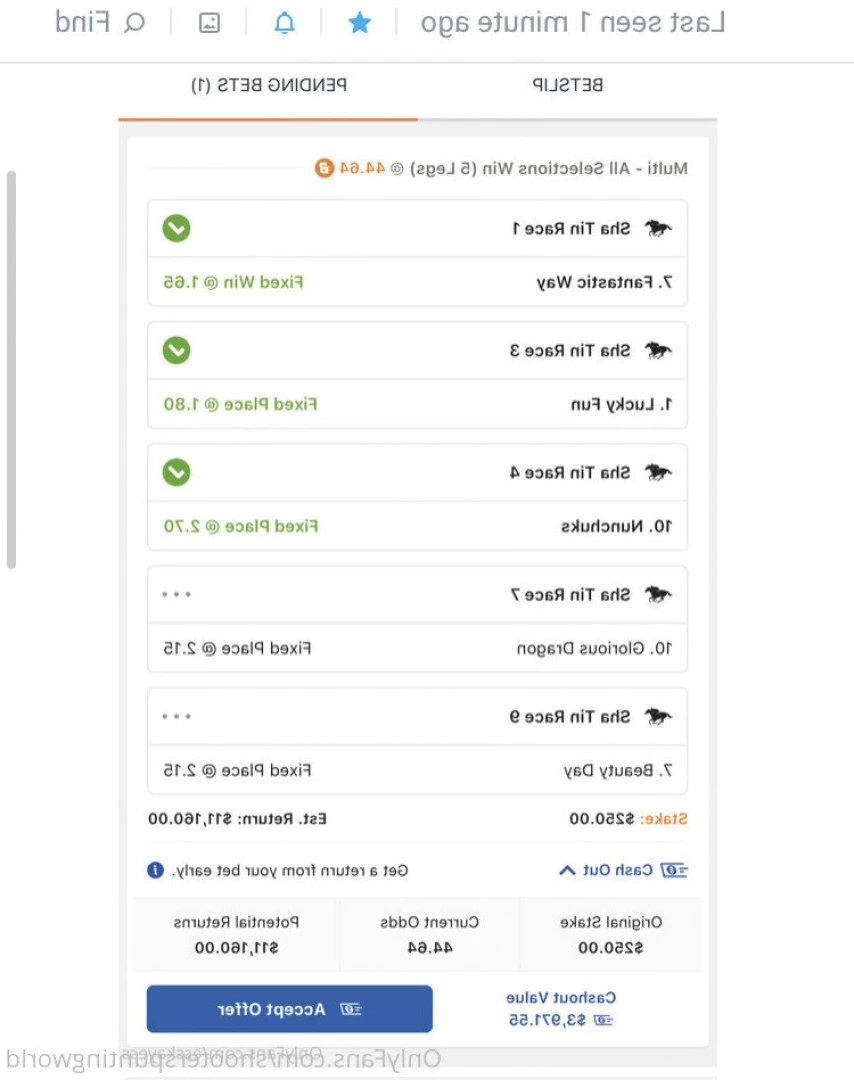Open the three-dot menu on Race 7

coord(176,594)
